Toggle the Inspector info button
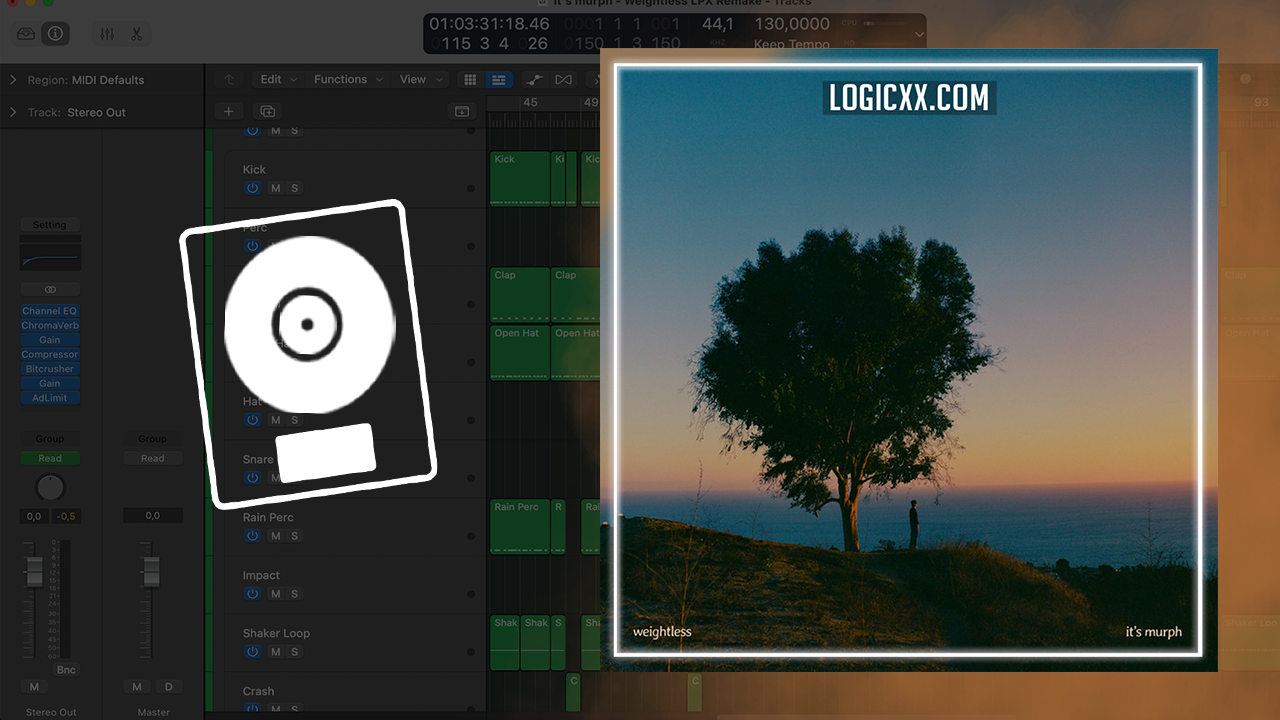Viewport: 1280px width, 720px height. [x=55, y=34]
